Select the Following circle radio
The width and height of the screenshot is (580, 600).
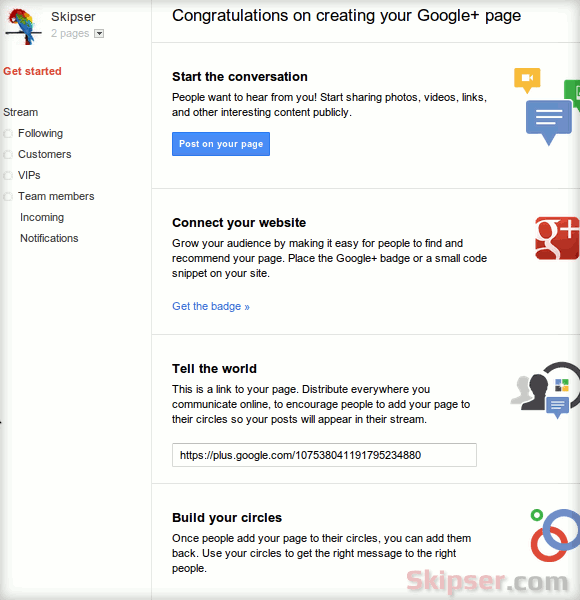click(8, 134)
